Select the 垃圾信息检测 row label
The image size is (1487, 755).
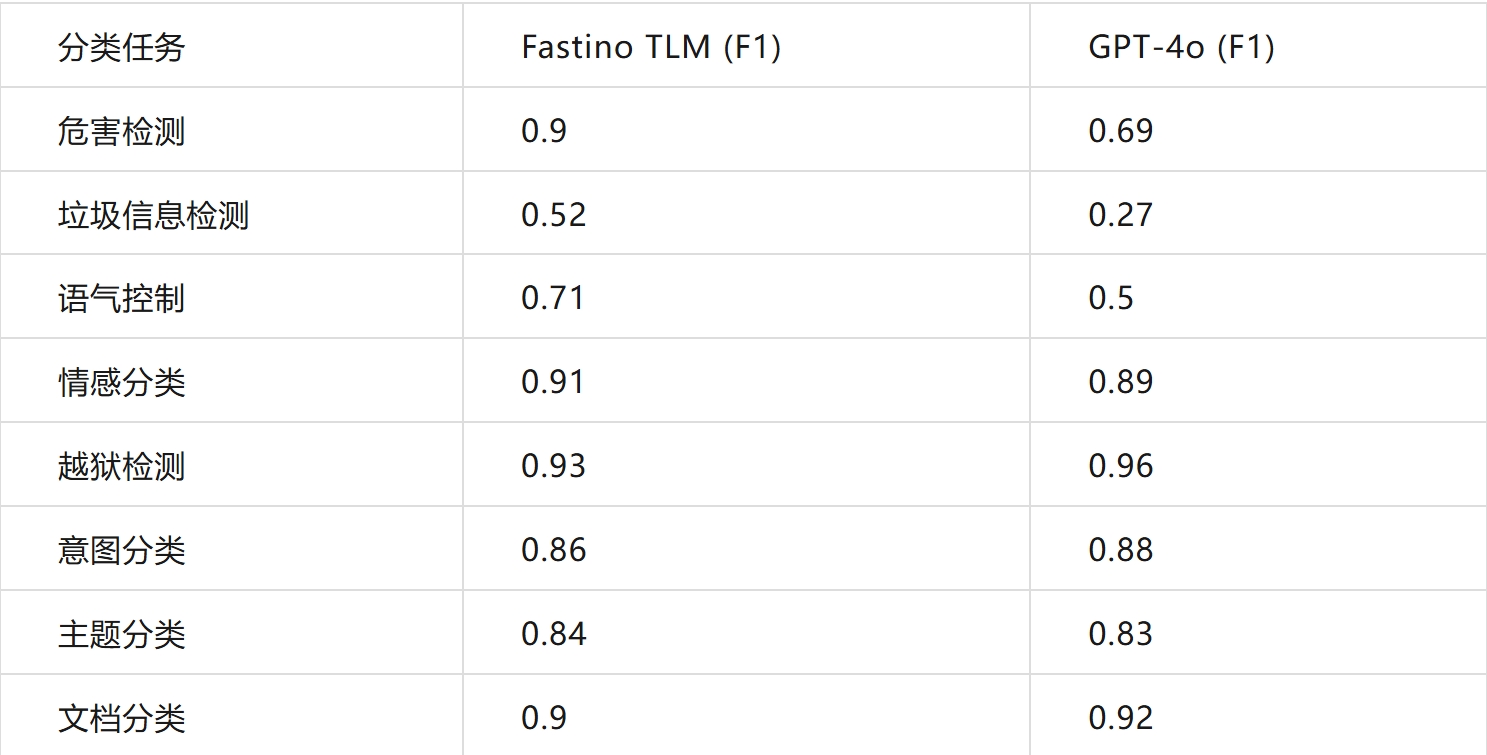[153, 215]
